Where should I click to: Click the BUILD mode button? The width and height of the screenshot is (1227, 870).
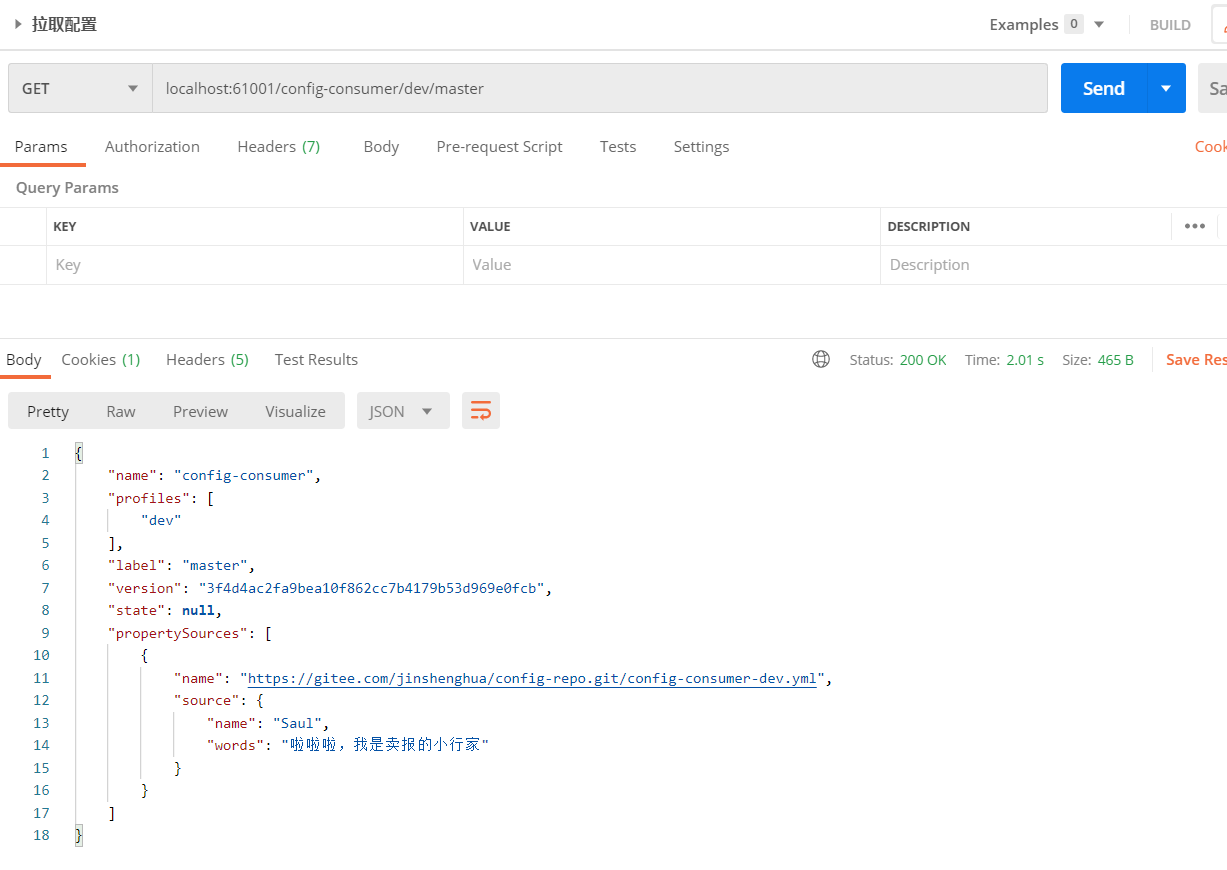pos(1170,25)
